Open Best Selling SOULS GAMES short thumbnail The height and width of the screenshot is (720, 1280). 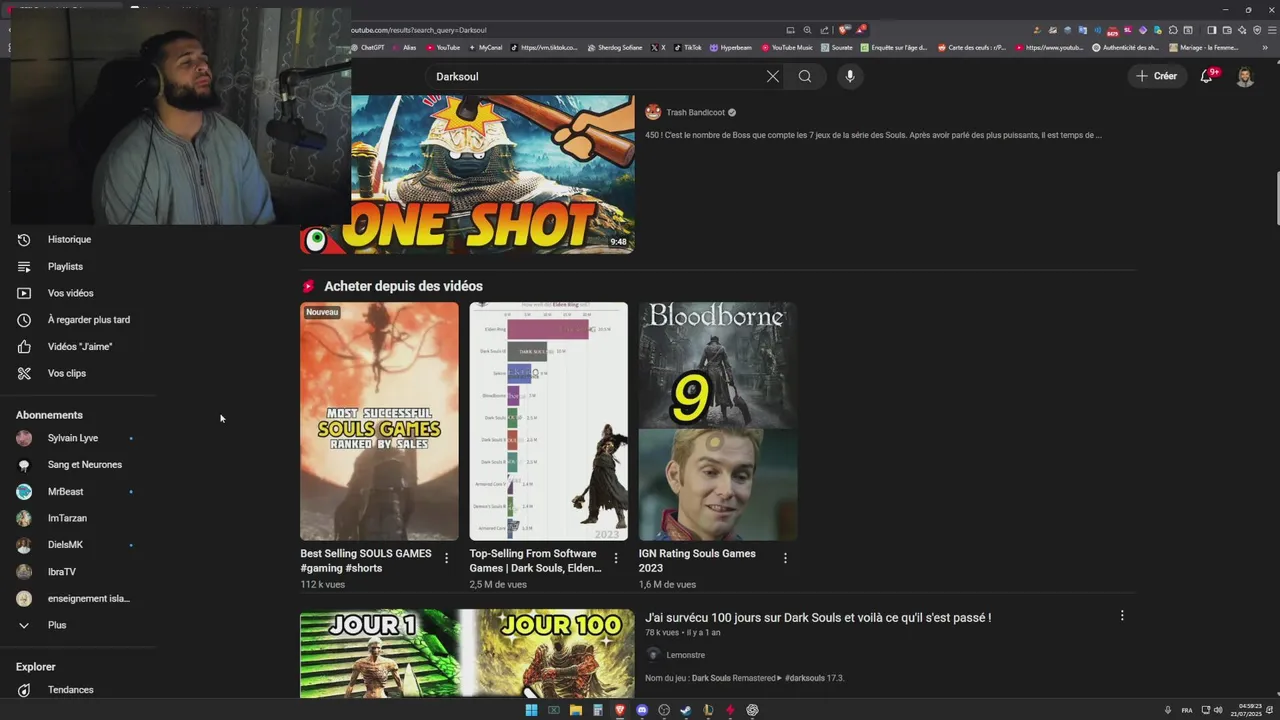[x=379, y=421]
